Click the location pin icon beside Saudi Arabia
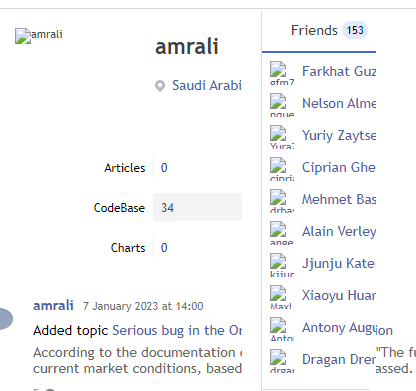 pos(160,86)
